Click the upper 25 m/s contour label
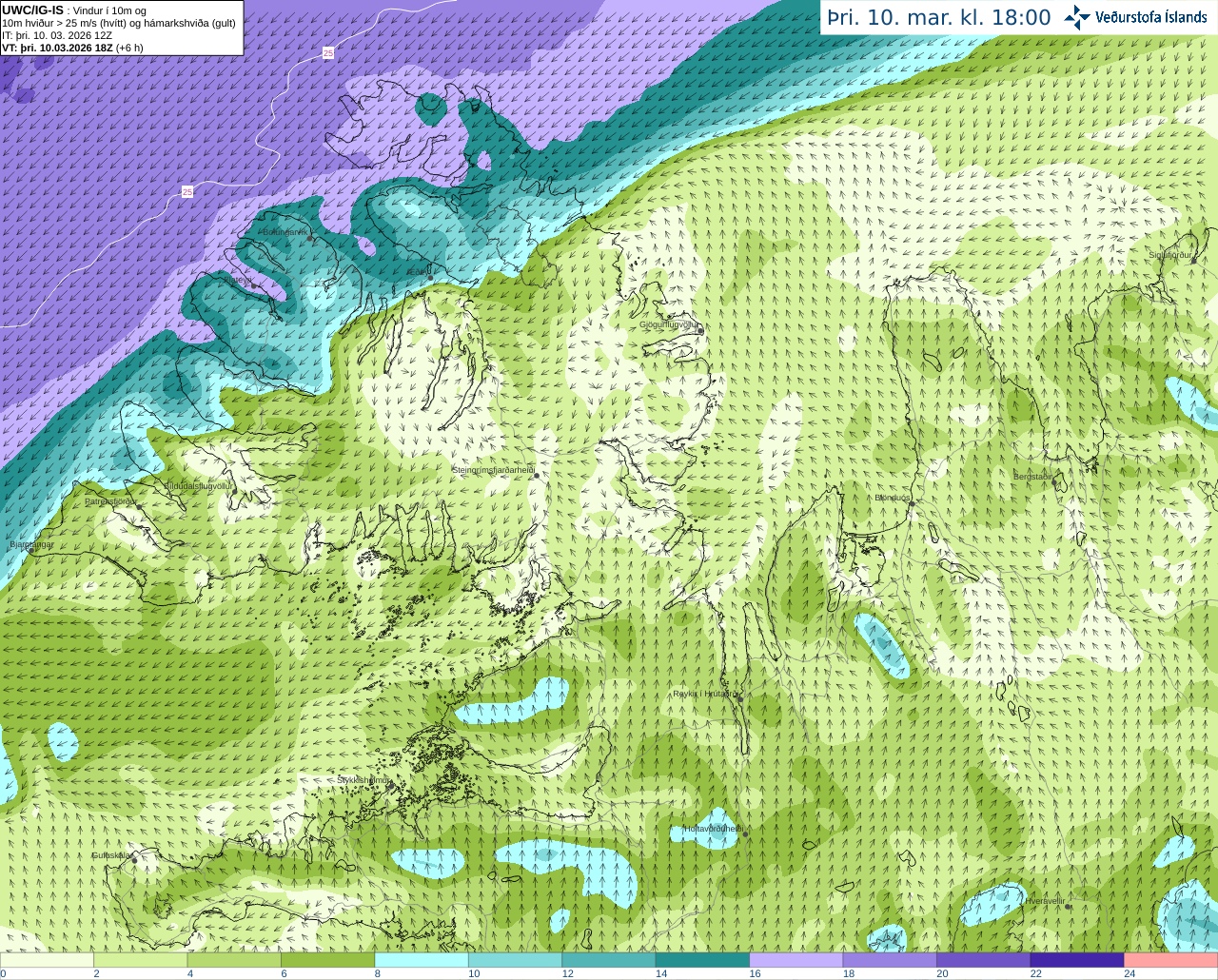This screenshot has width=1218, height=980. [328, 53]
